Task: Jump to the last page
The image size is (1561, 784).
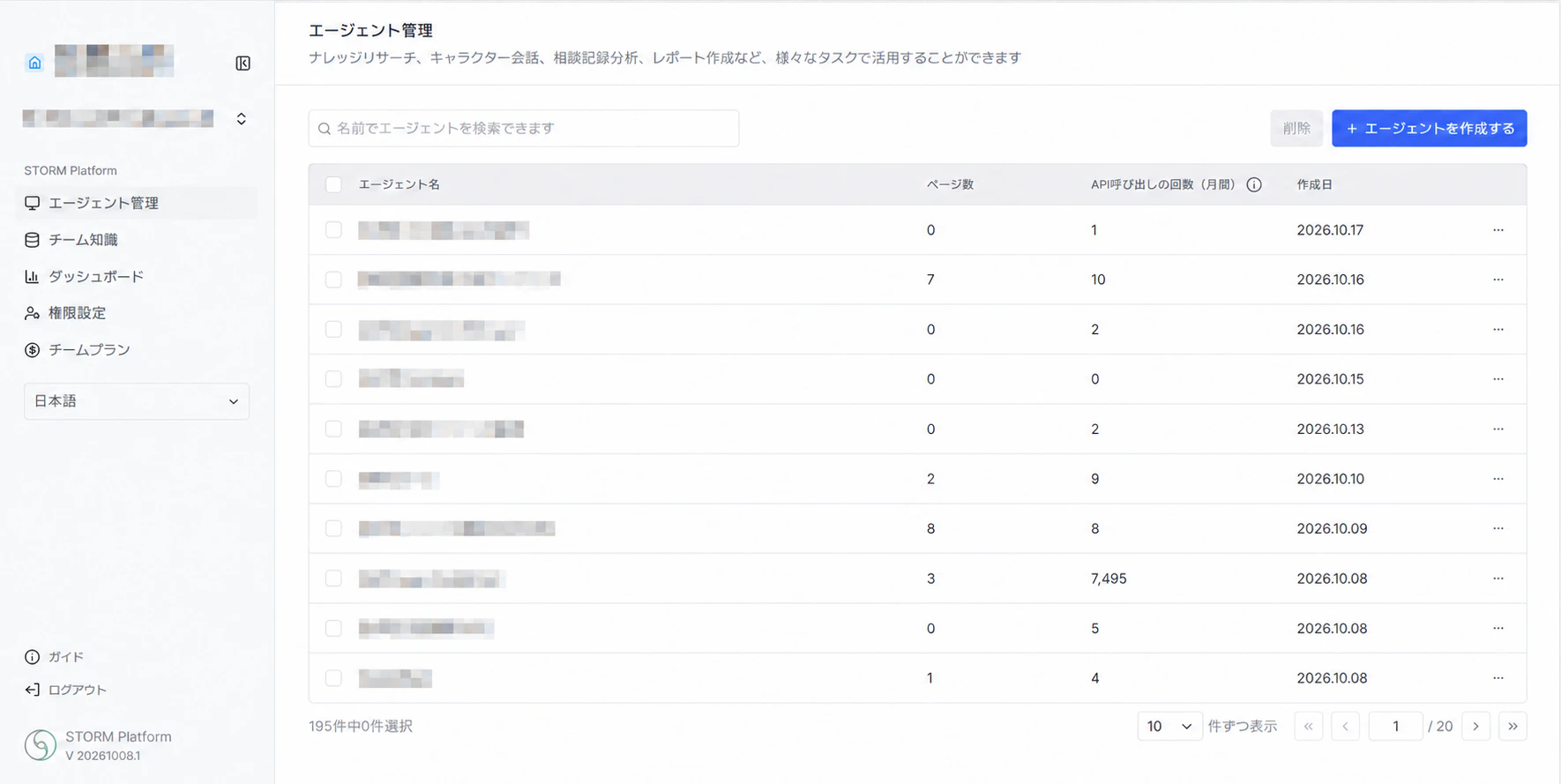Action: point(1512,727)
